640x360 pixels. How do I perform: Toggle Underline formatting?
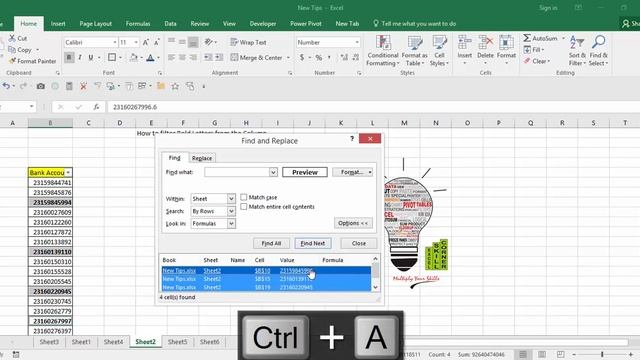click(x=91, y=58)
